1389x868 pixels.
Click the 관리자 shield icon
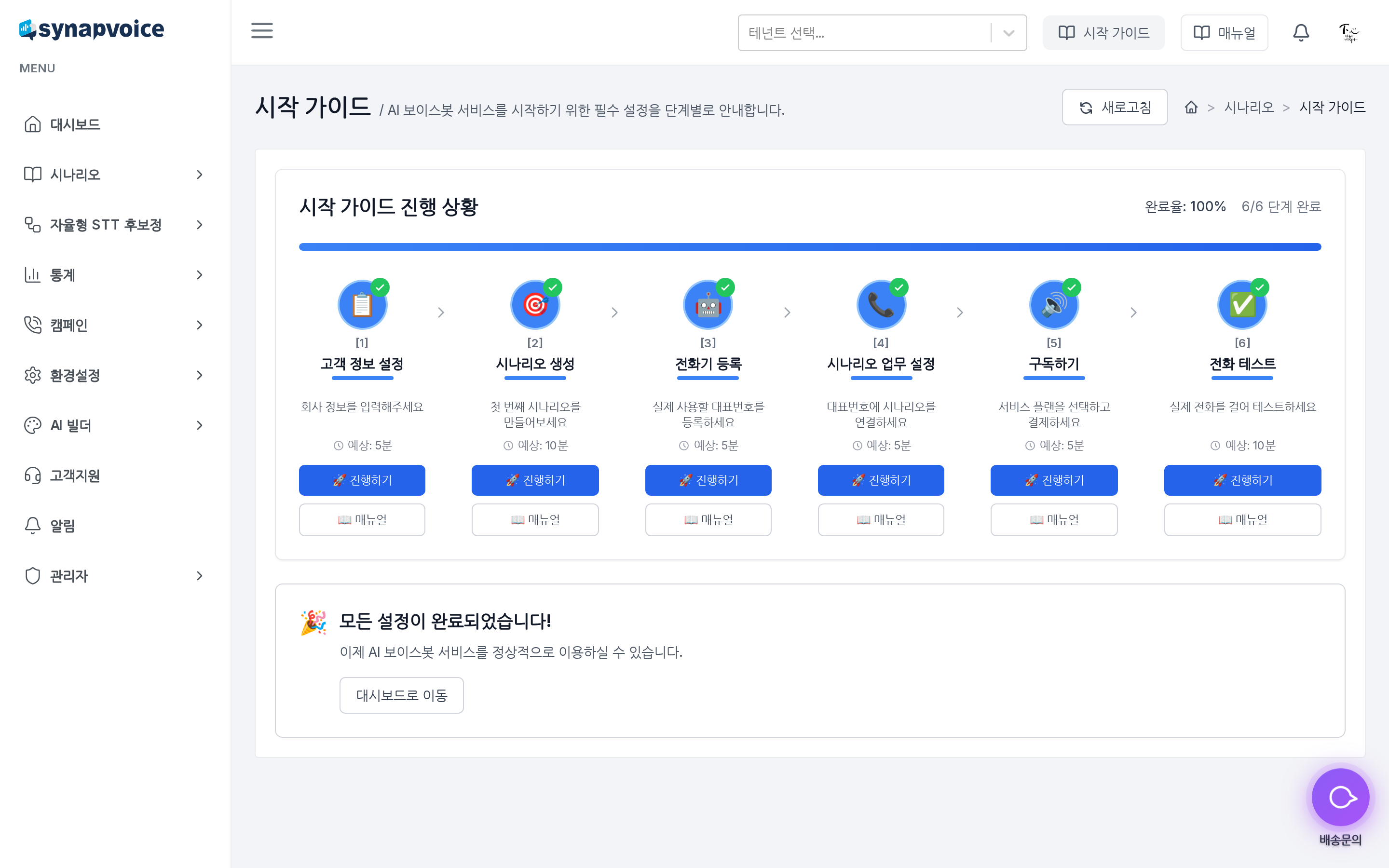[x=33, y=576]
